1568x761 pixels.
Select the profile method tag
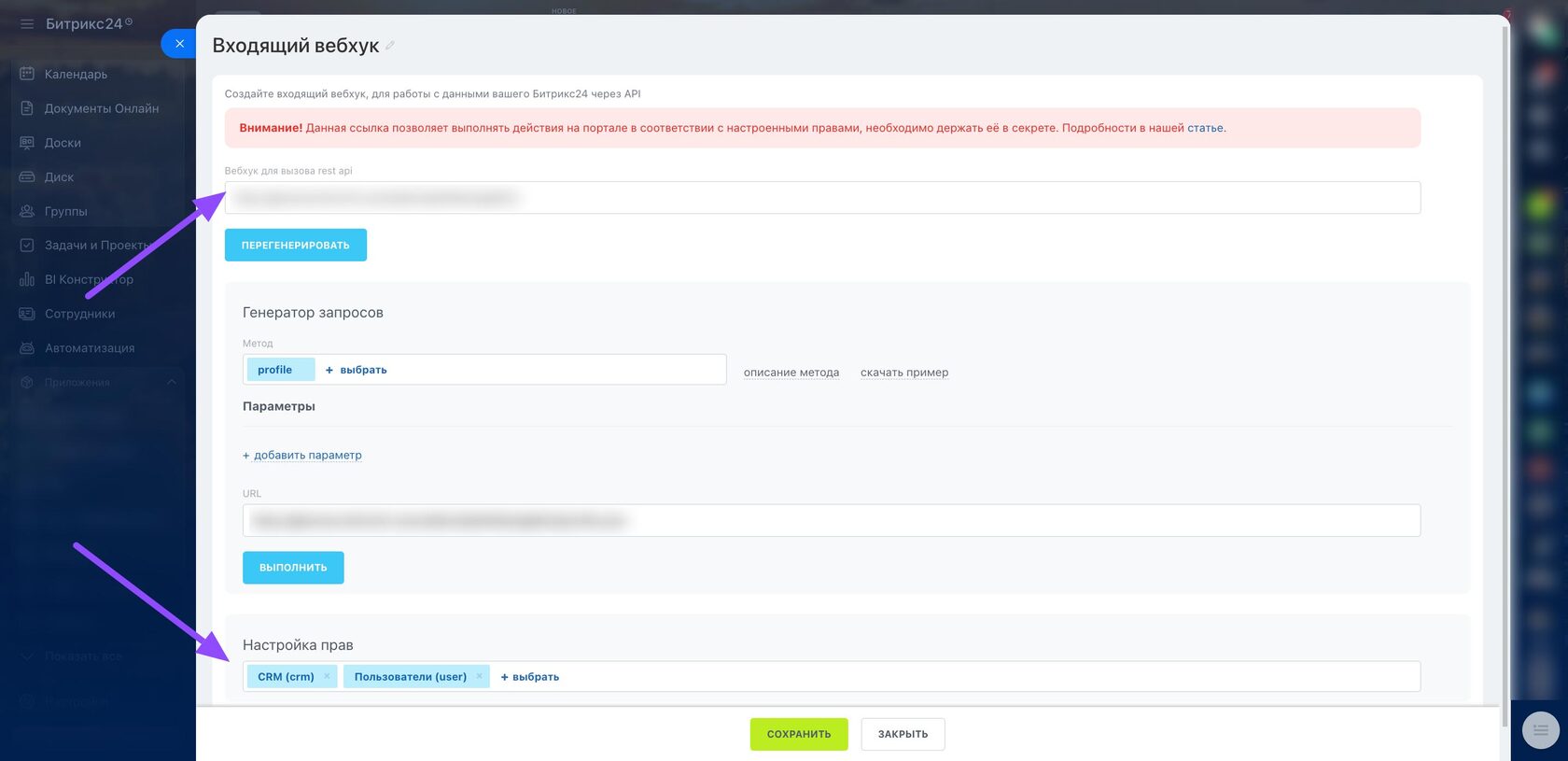click(x=280, y=370)
